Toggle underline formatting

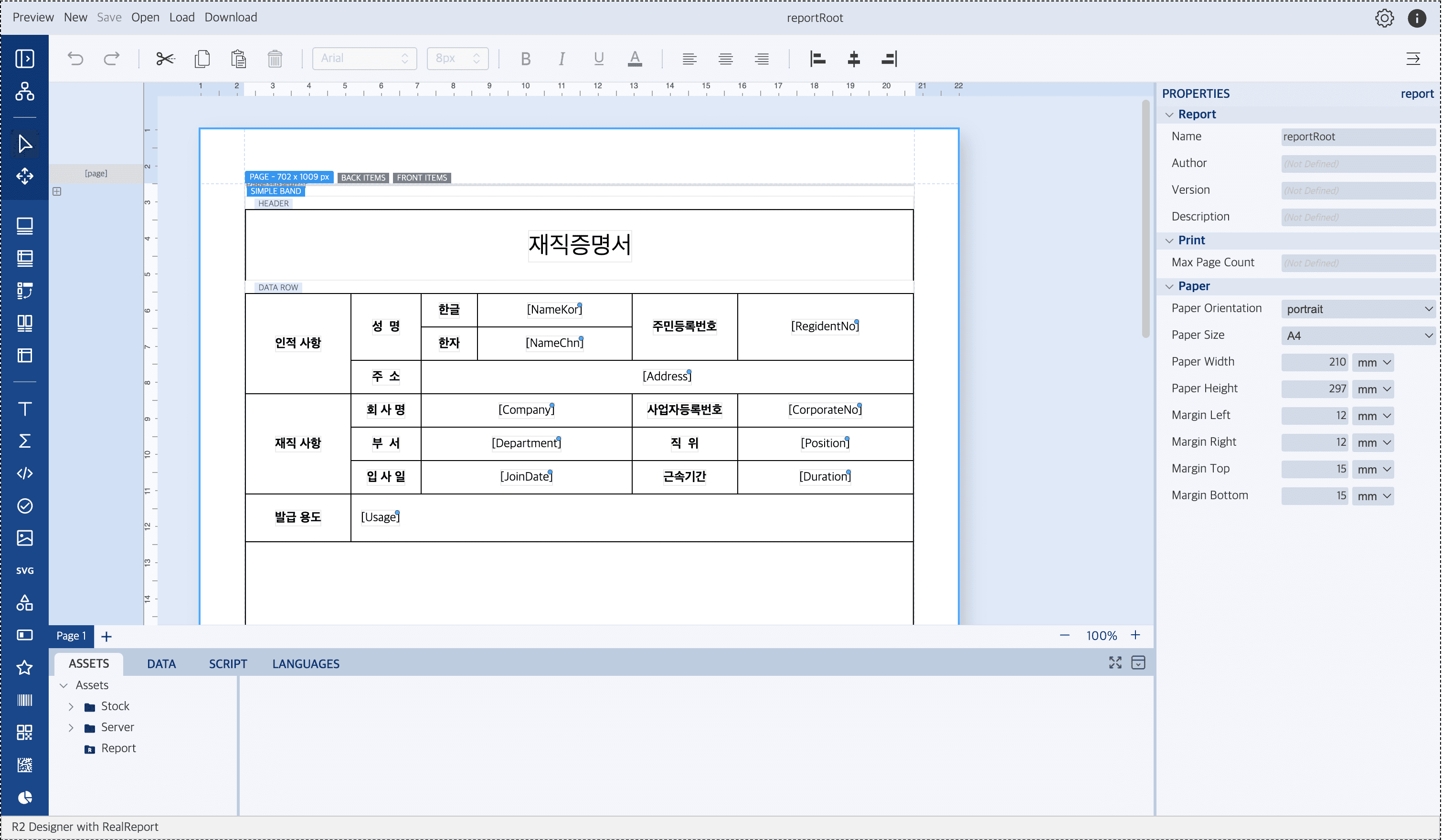(599, 58)
